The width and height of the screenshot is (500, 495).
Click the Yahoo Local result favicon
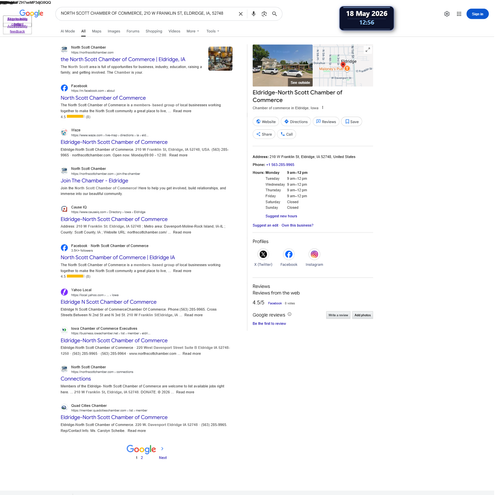[x=64, y=292]
